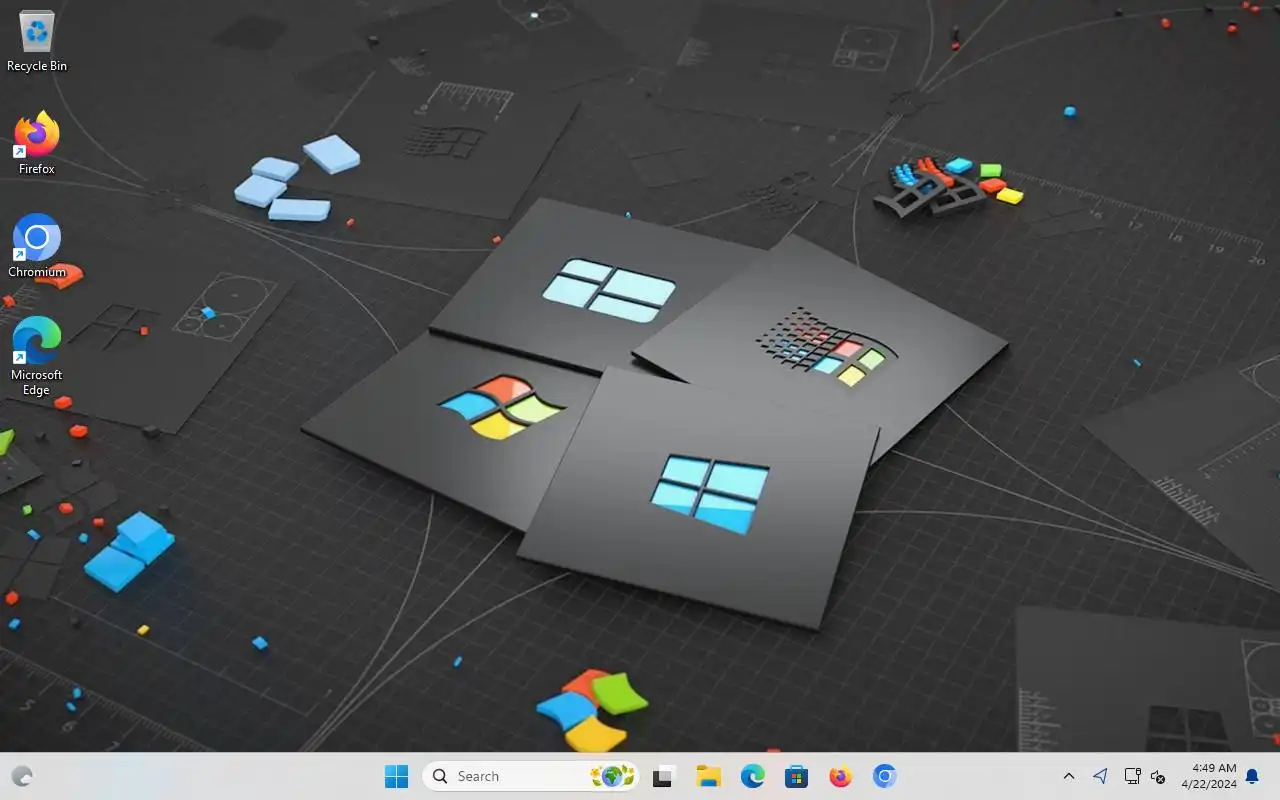Open Microsoft Store from the taskbar
The image size is (1280, 800).
pyautogui.click(x=797, y=776)
